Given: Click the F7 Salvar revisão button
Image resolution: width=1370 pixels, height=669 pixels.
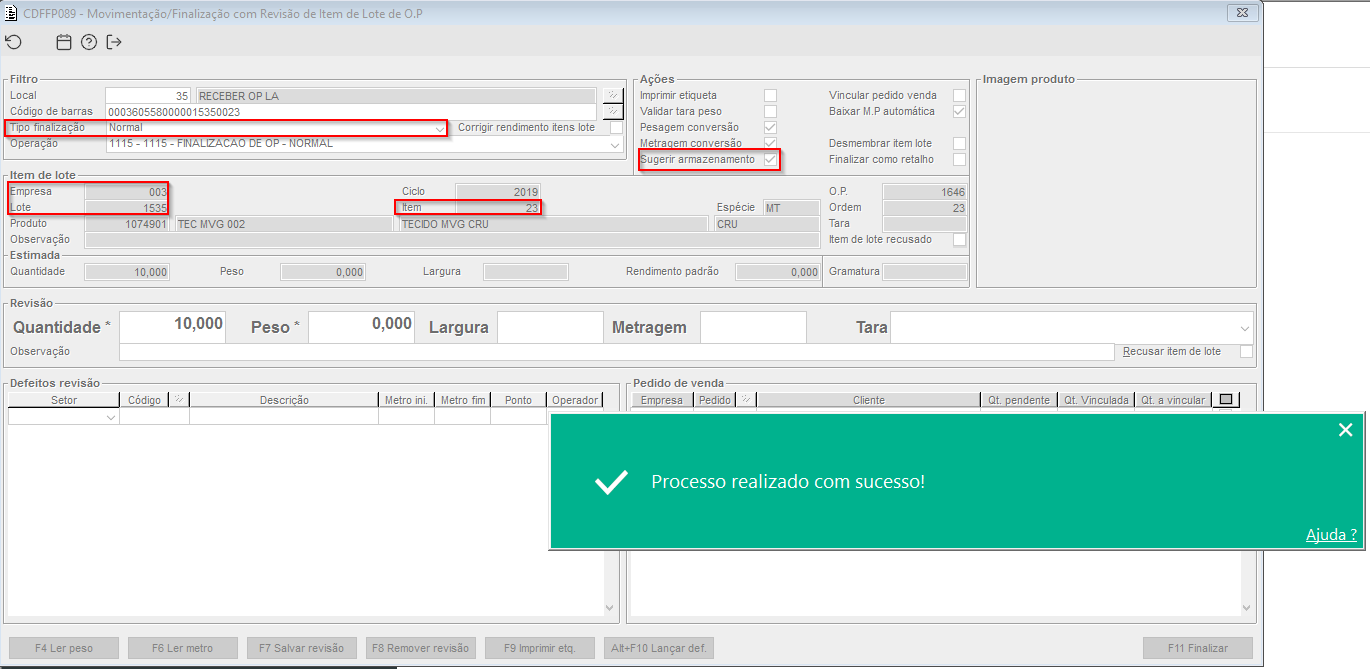Looking at the screenshot, I should [302, 648].
